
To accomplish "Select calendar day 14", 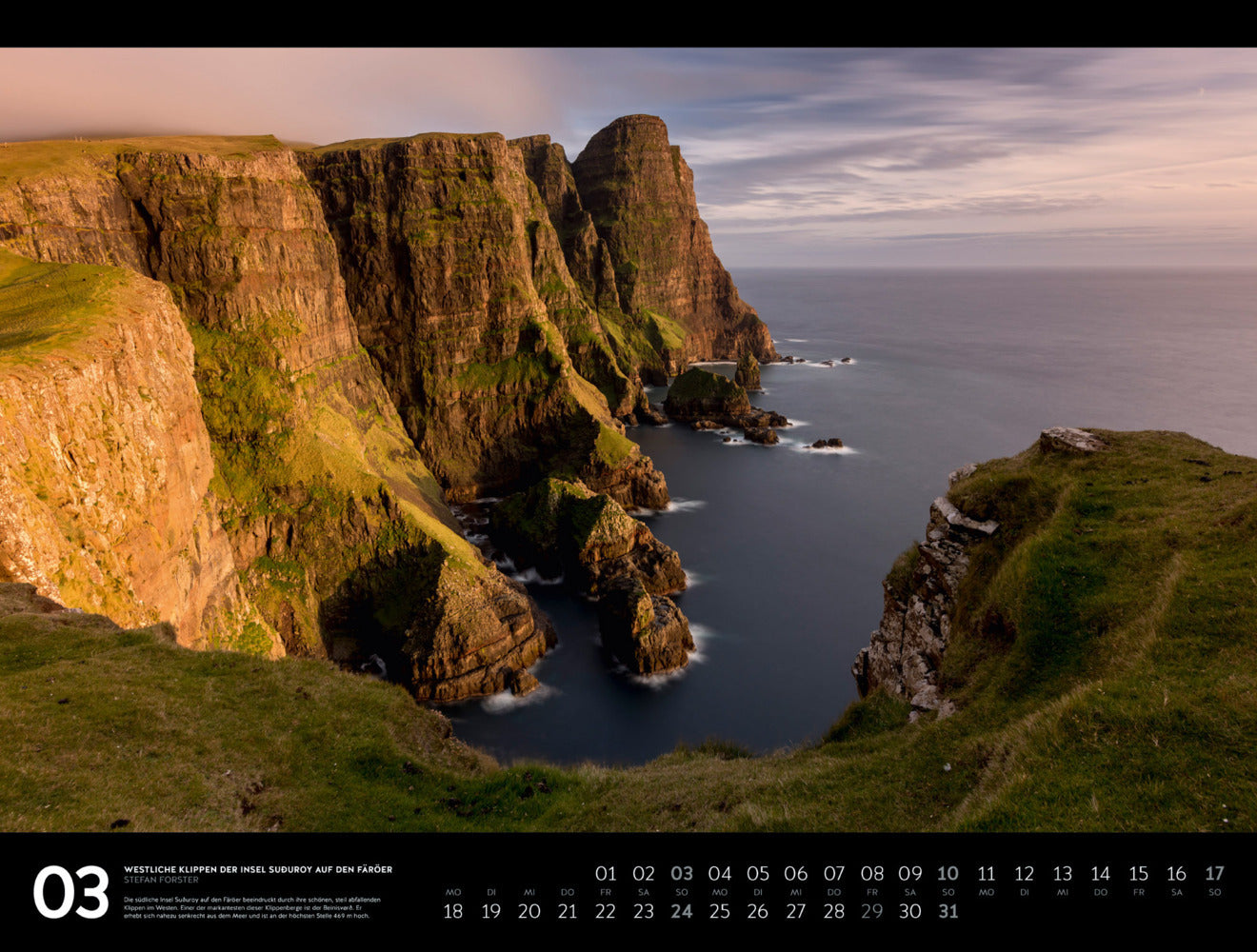I will click(x=1101, y=873).
